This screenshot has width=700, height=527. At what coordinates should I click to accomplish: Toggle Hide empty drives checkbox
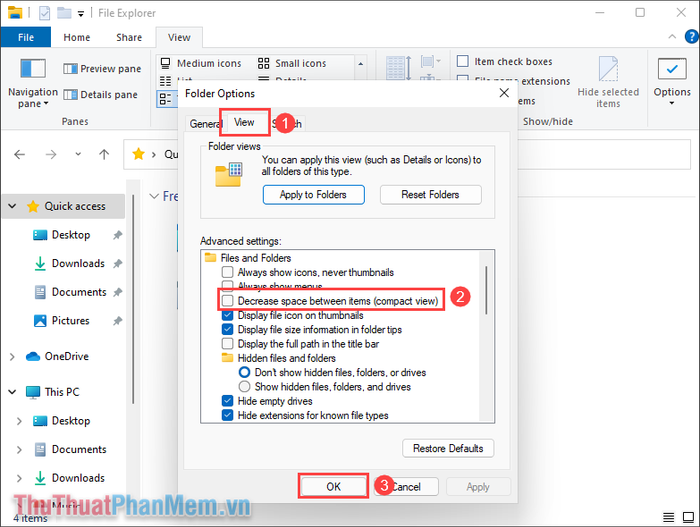click(229, 400)
